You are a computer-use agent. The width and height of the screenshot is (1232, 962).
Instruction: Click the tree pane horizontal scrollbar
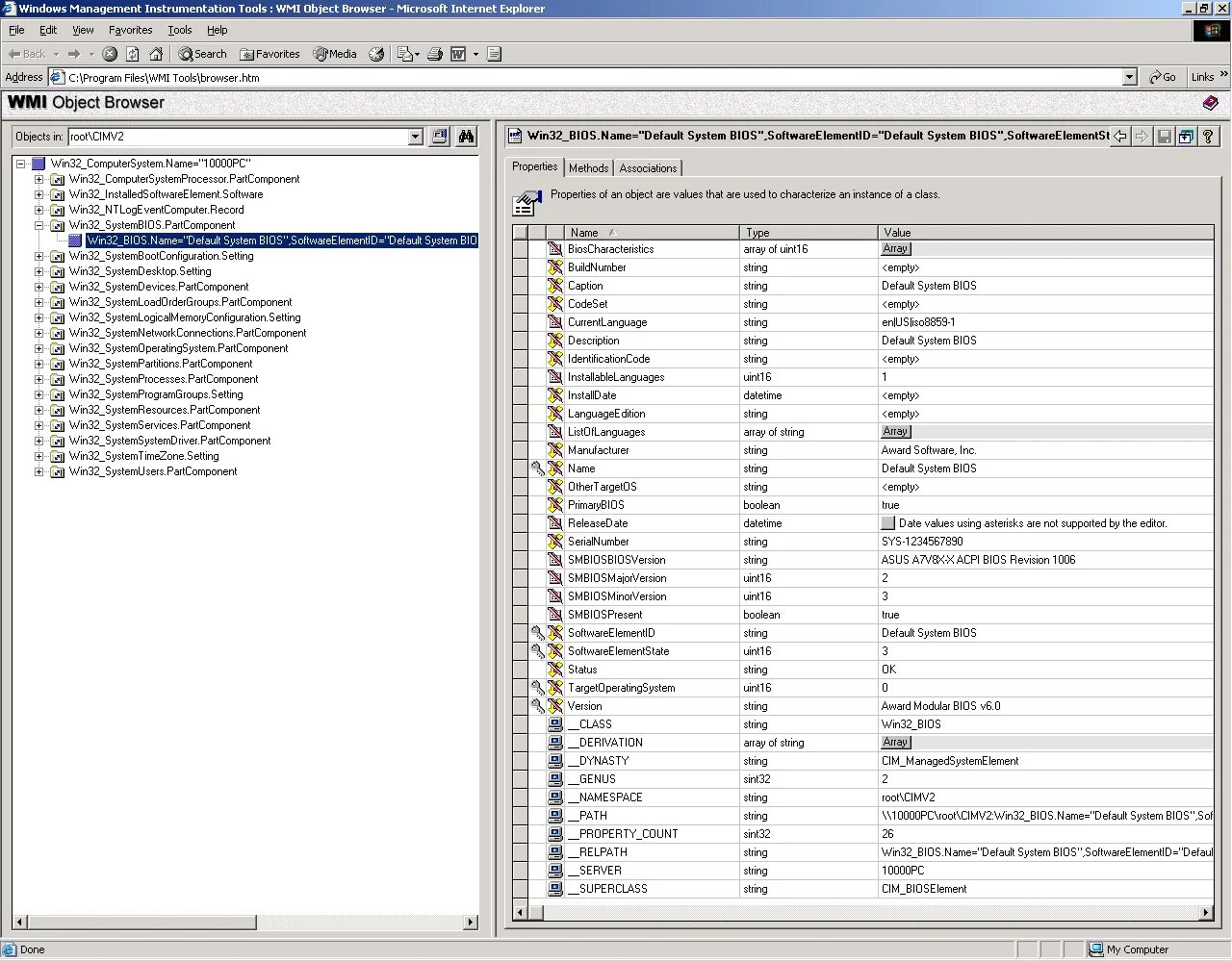pos(246,923)
